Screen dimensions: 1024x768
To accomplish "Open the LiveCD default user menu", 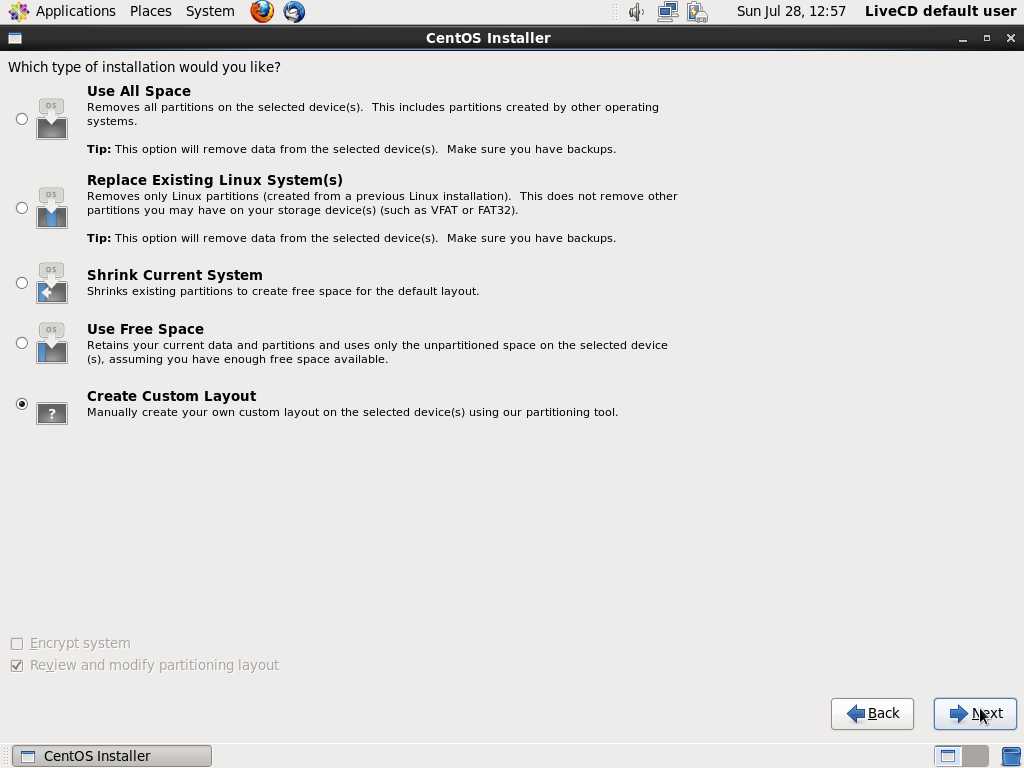I will (940, 11).
